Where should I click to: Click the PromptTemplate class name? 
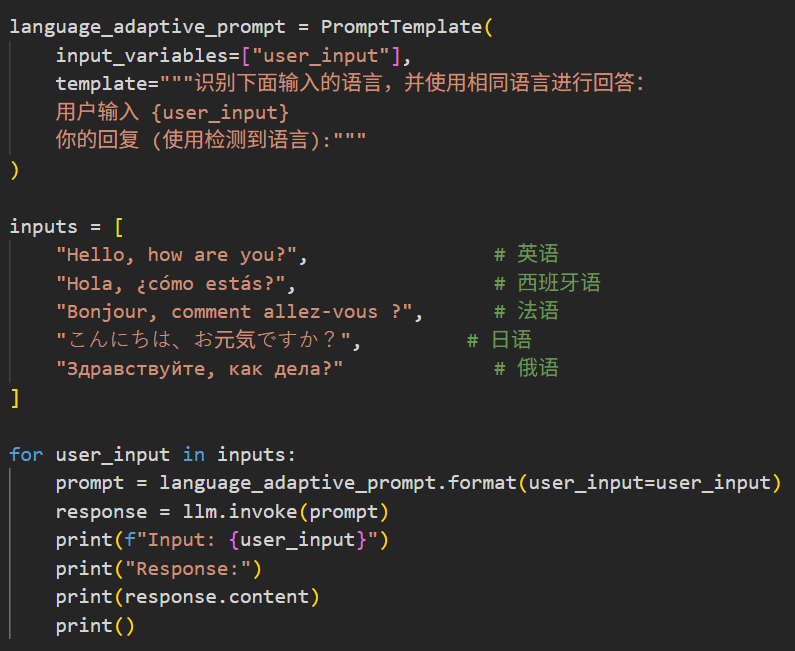click(x=401, y=26)
